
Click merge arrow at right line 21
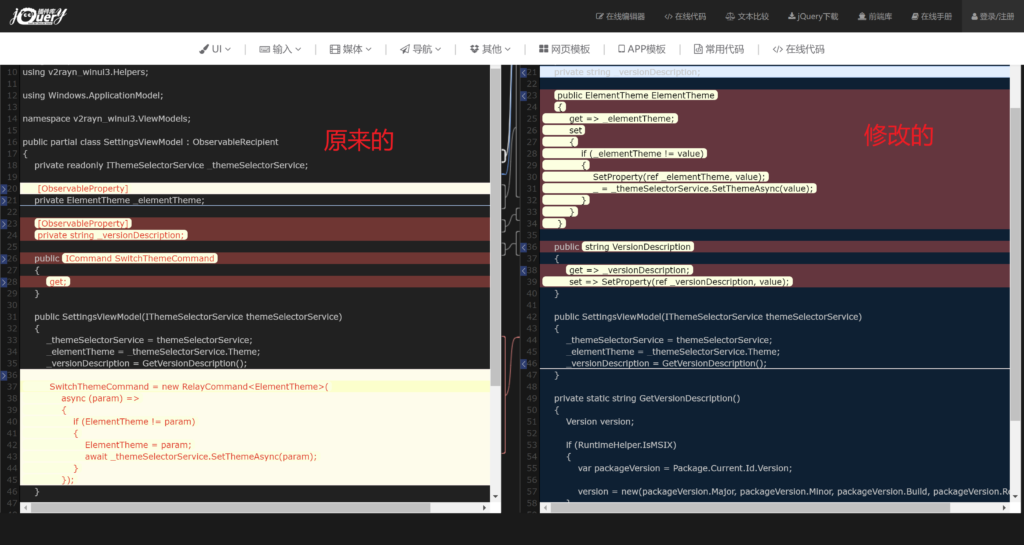[524, 72]
